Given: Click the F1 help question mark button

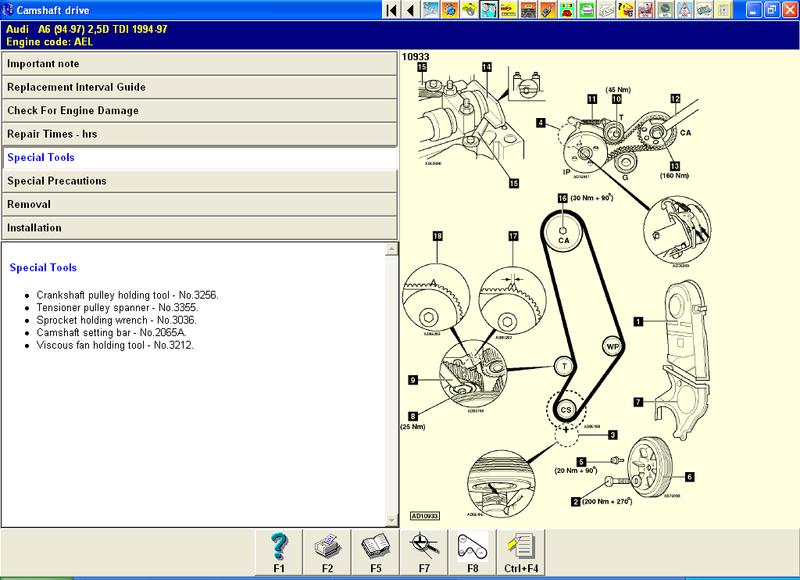Looking at the screenshot, I should point(280,552).
